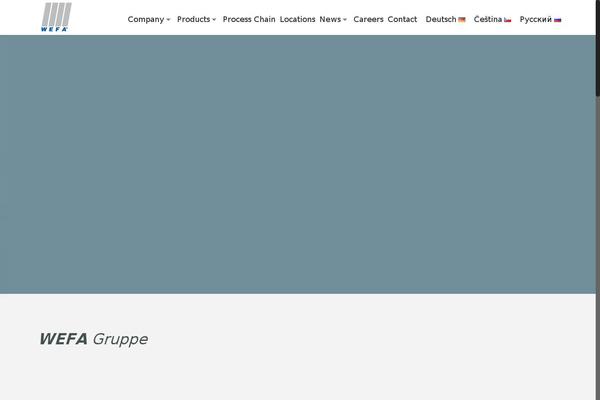Go to Process Chain page
This screenshot has height=400, width=600.
click(249, 19)
